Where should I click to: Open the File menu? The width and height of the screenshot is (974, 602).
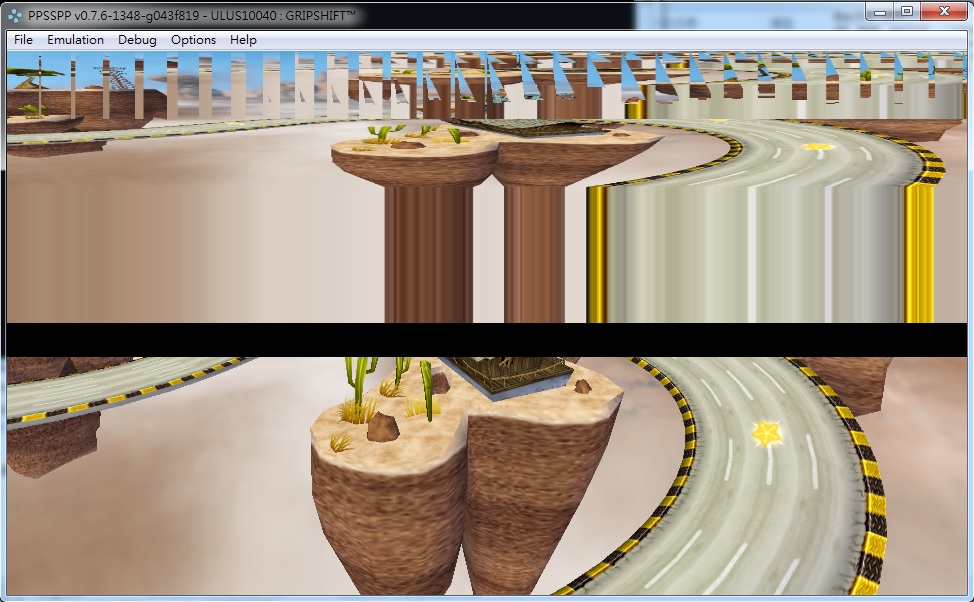click(23, 40)
